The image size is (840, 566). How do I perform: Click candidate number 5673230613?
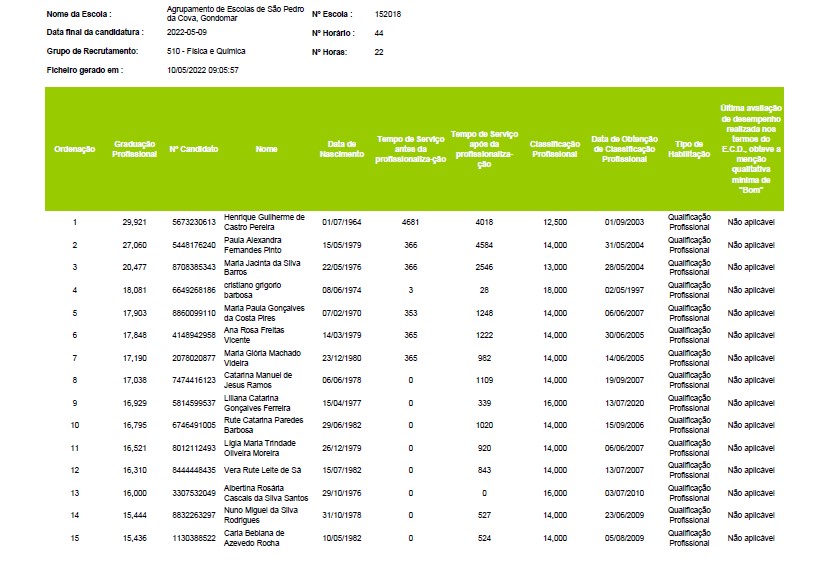(194, 222)
